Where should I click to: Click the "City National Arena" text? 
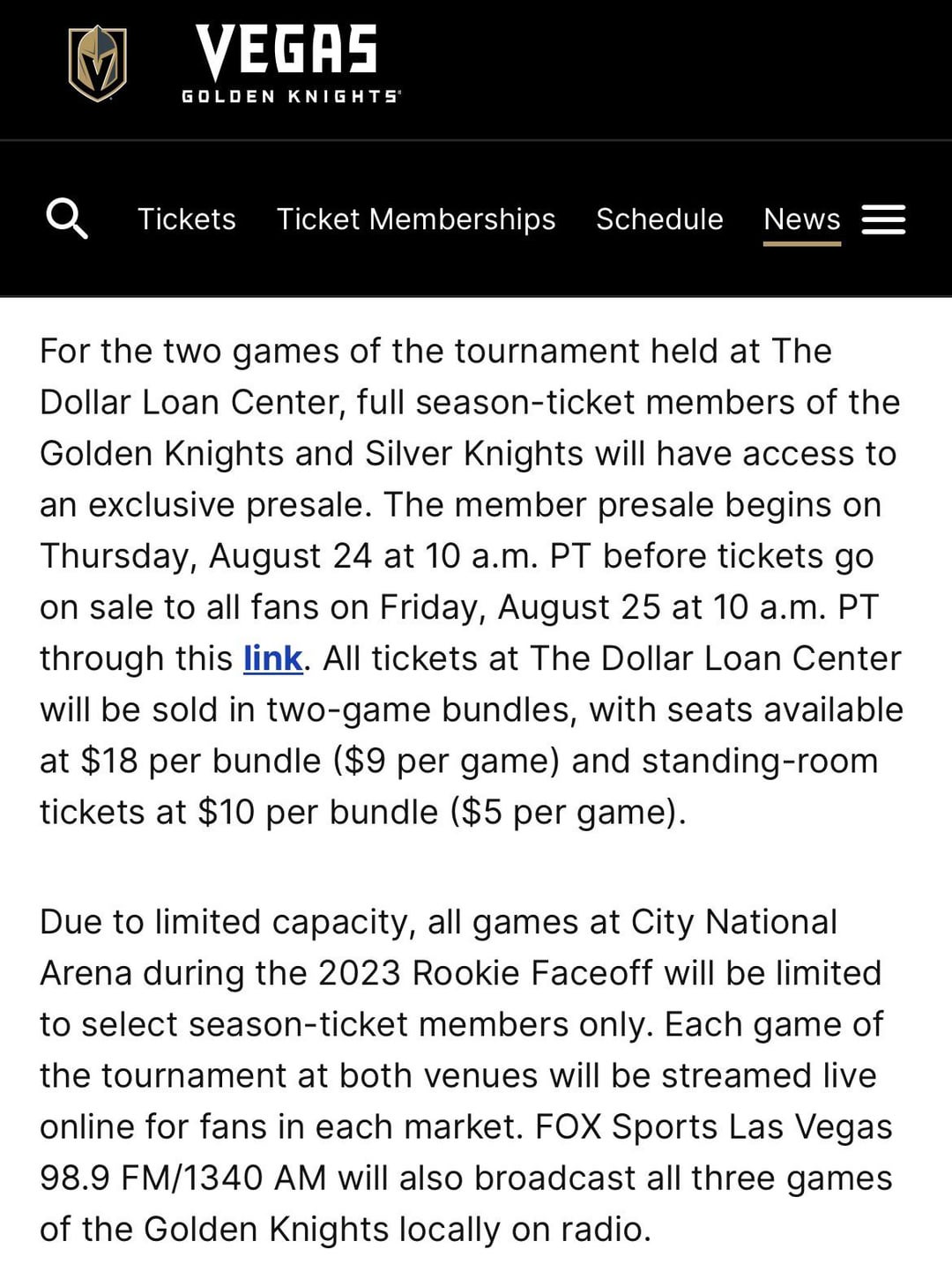coord(733,922)
